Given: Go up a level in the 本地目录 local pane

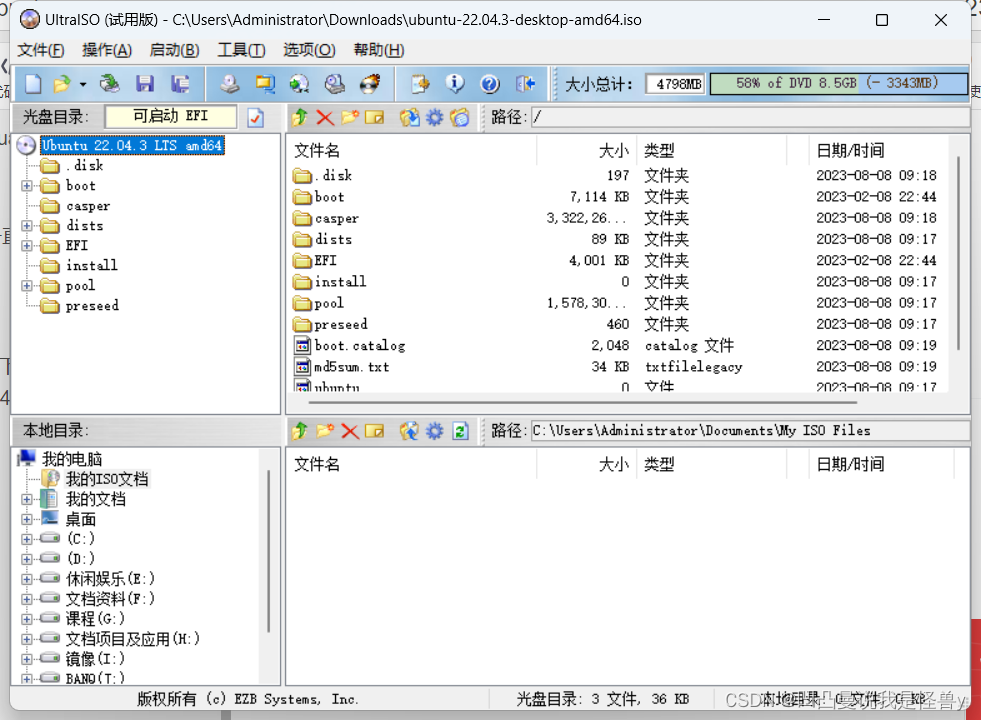Looking at the screenshot, I should pyautogui.click(x=300, y=430).
